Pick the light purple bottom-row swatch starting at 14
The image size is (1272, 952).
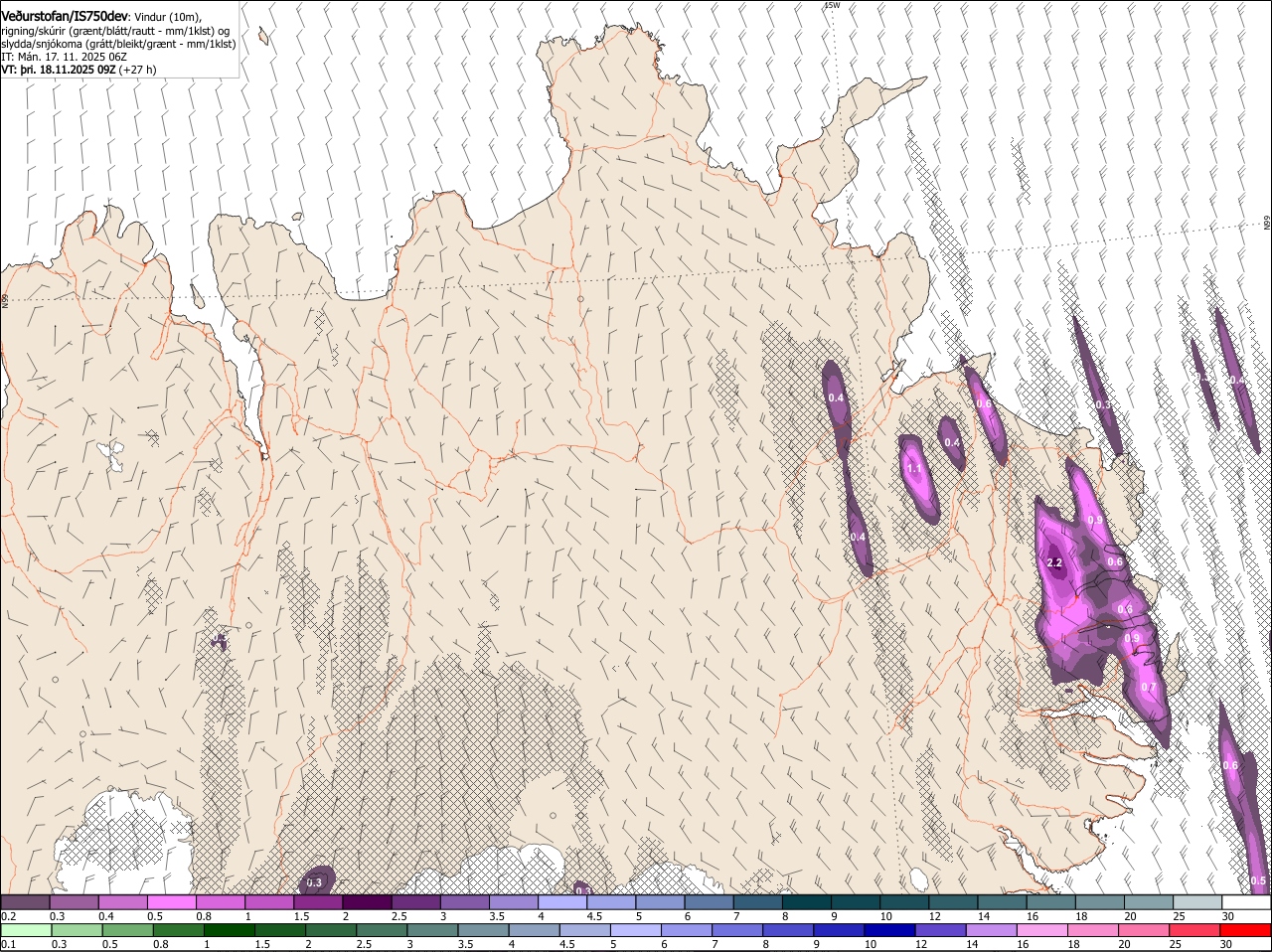(x=992, y=930)
